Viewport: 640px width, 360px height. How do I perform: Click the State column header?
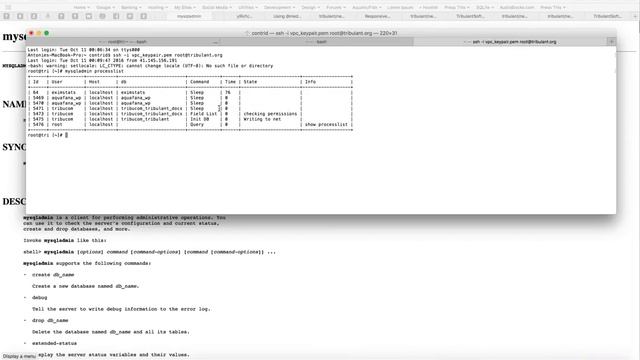[251, 82]
